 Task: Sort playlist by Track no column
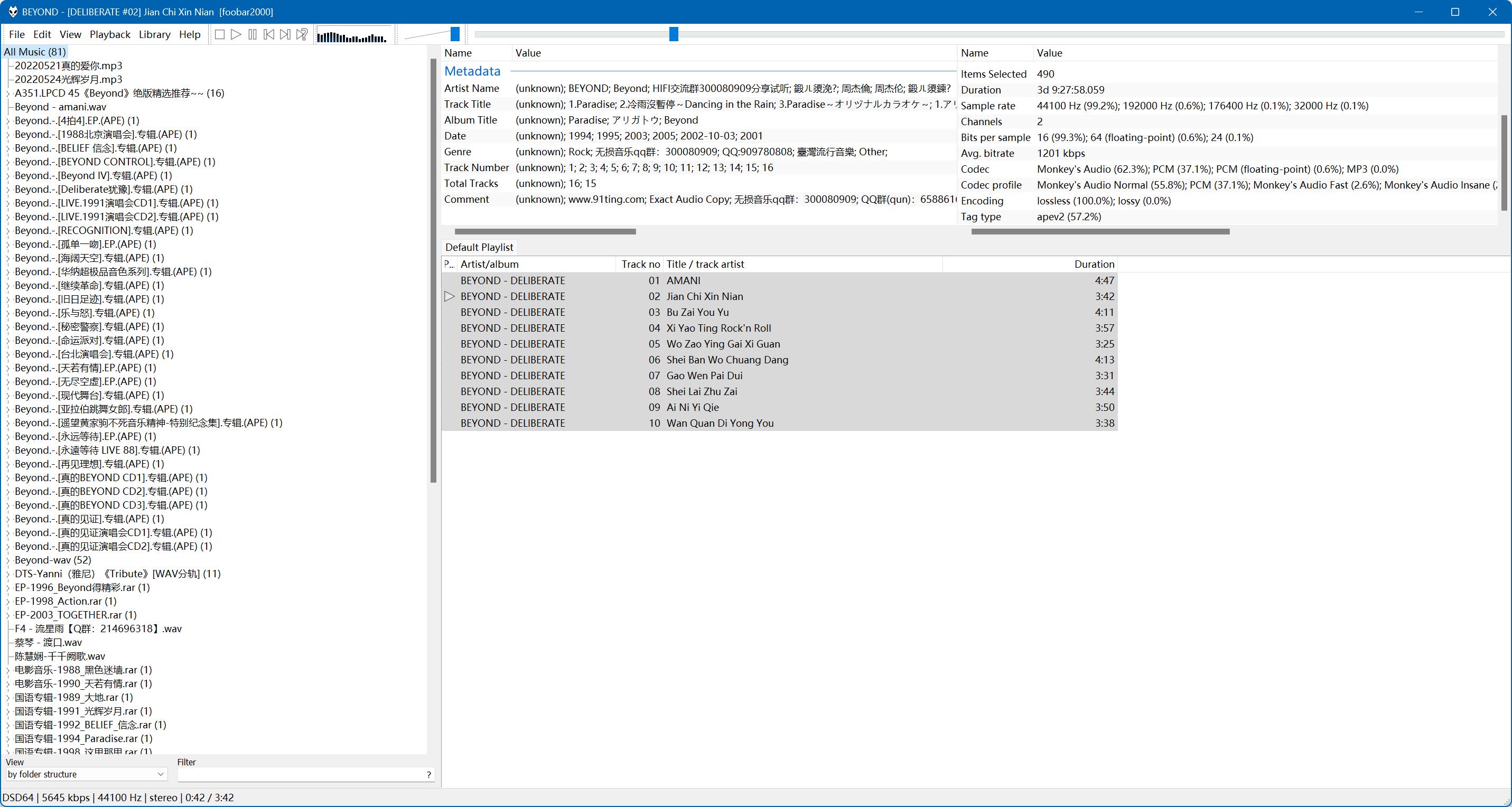(640, 264)
